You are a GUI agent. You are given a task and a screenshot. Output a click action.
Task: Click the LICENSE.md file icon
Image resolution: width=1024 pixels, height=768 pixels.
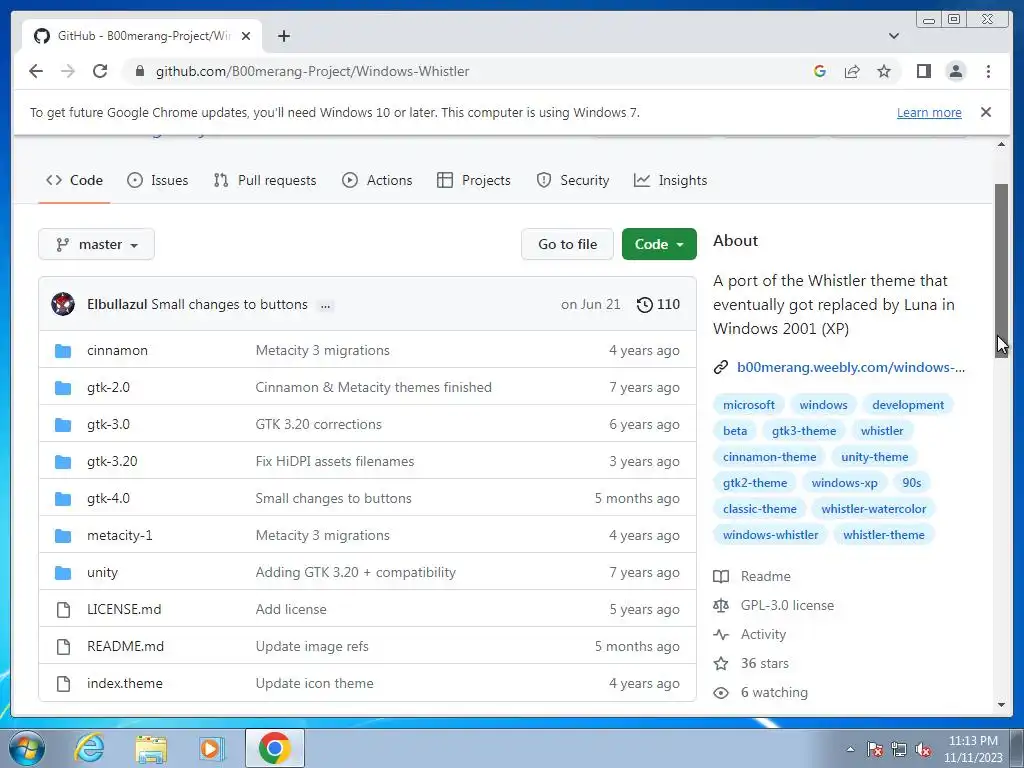63,609
